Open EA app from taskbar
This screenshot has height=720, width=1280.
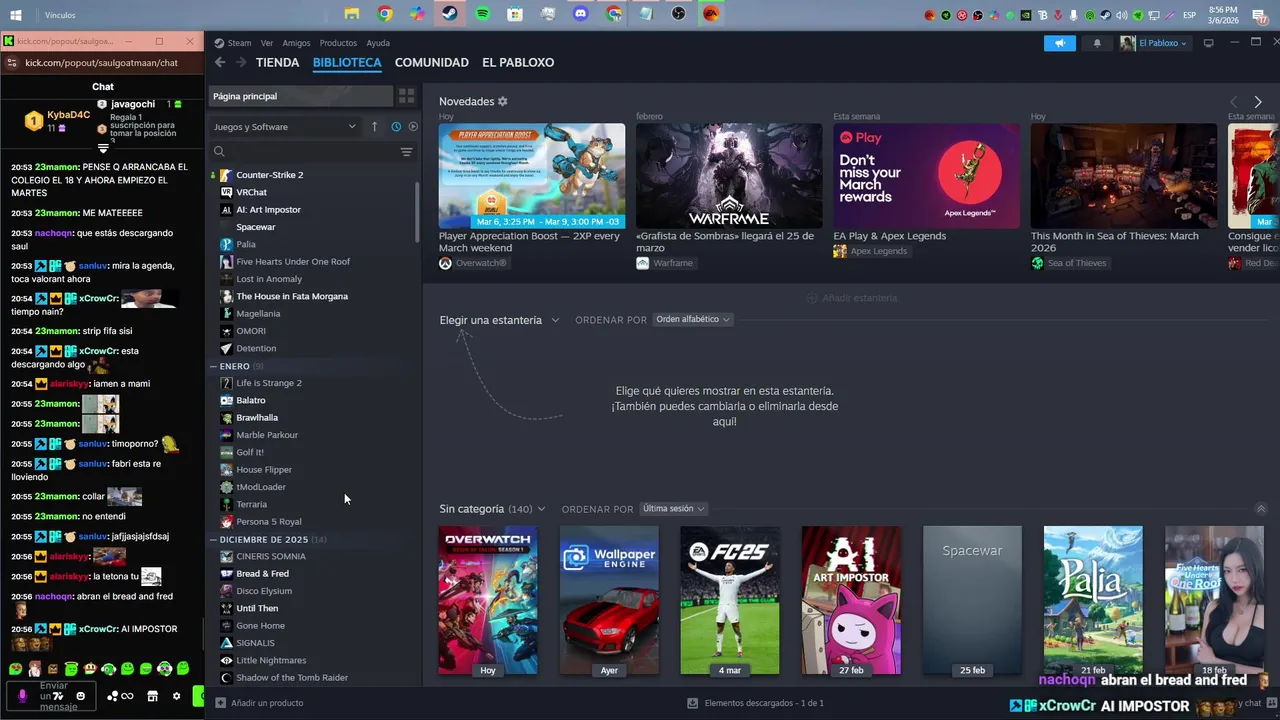[711, 14]
